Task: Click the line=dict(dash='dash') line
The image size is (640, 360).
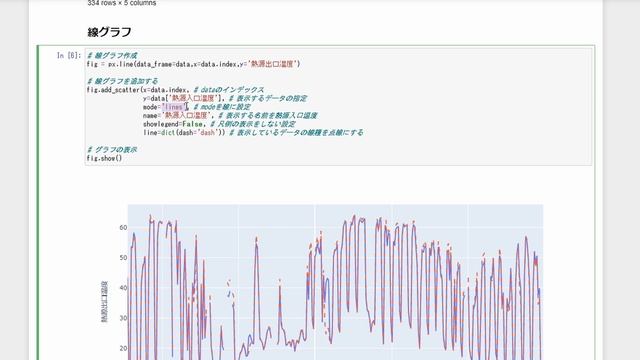Action: click(253, 133)
